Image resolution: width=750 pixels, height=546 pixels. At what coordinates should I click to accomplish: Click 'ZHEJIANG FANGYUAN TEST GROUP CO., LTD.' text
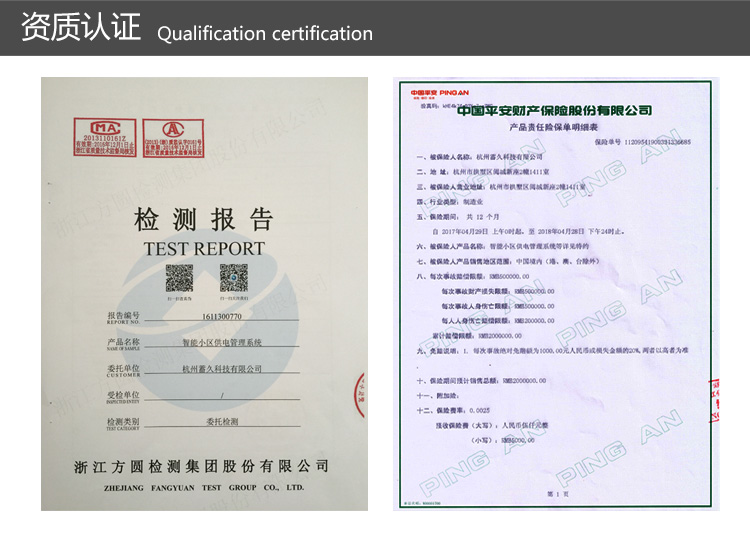point(204,488)
